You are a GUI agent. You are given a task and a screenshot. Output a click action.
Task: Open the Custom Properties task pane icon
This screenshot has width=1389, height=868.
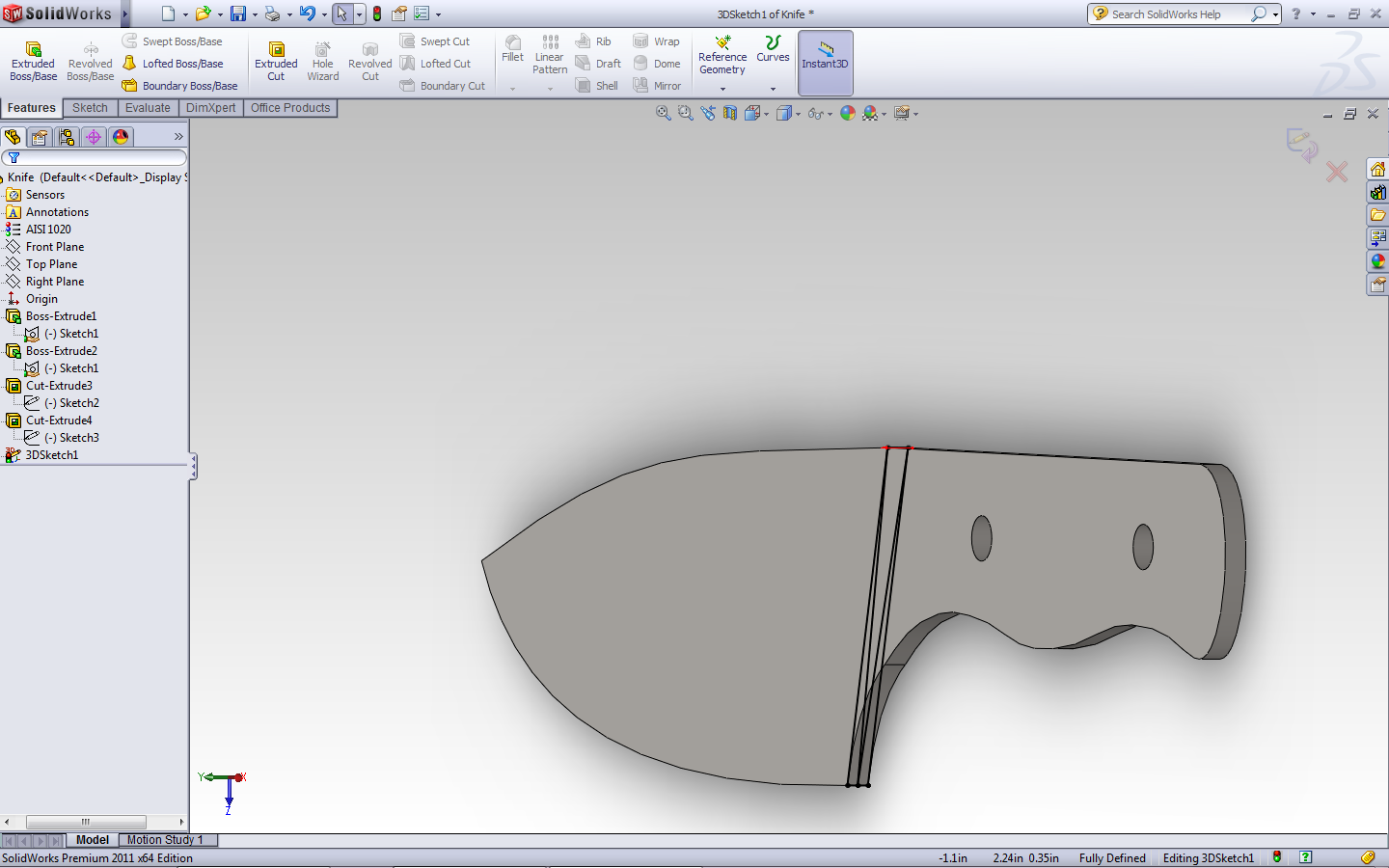(x=1377, y=285)
